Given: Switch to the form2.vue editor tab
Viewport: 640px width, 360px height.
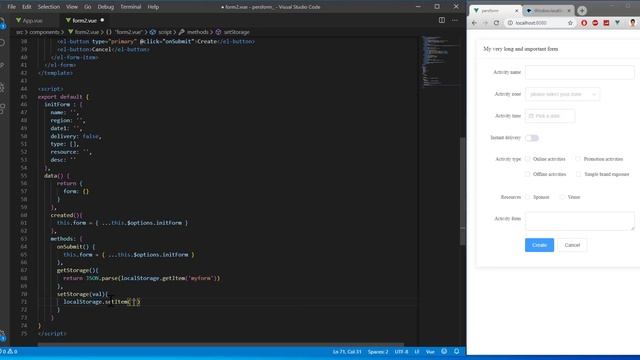Looking at the screenshot, I should coord(84,20).
